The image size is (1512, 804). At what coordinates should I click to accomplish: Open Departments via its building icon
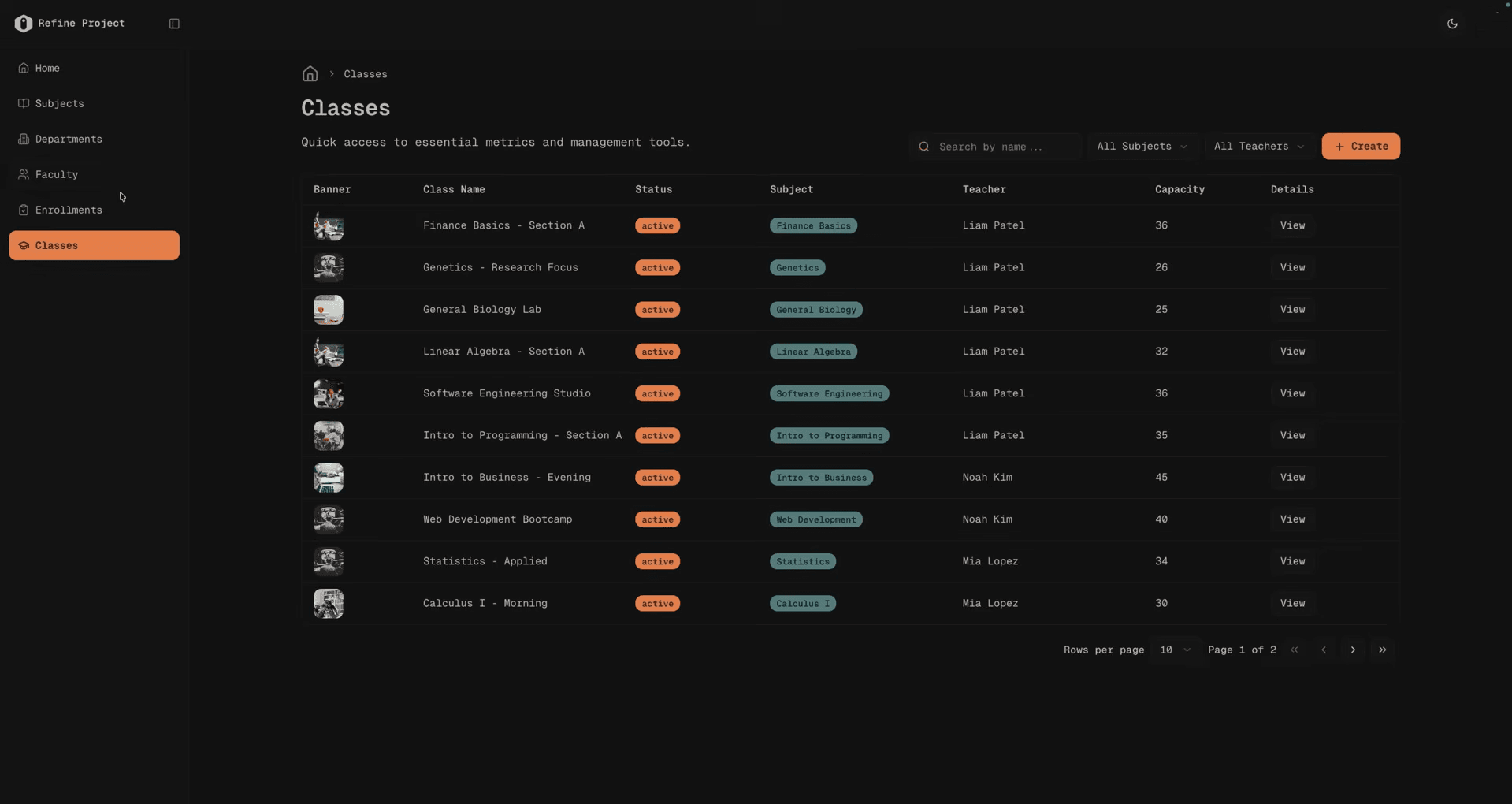pos(23,139)
